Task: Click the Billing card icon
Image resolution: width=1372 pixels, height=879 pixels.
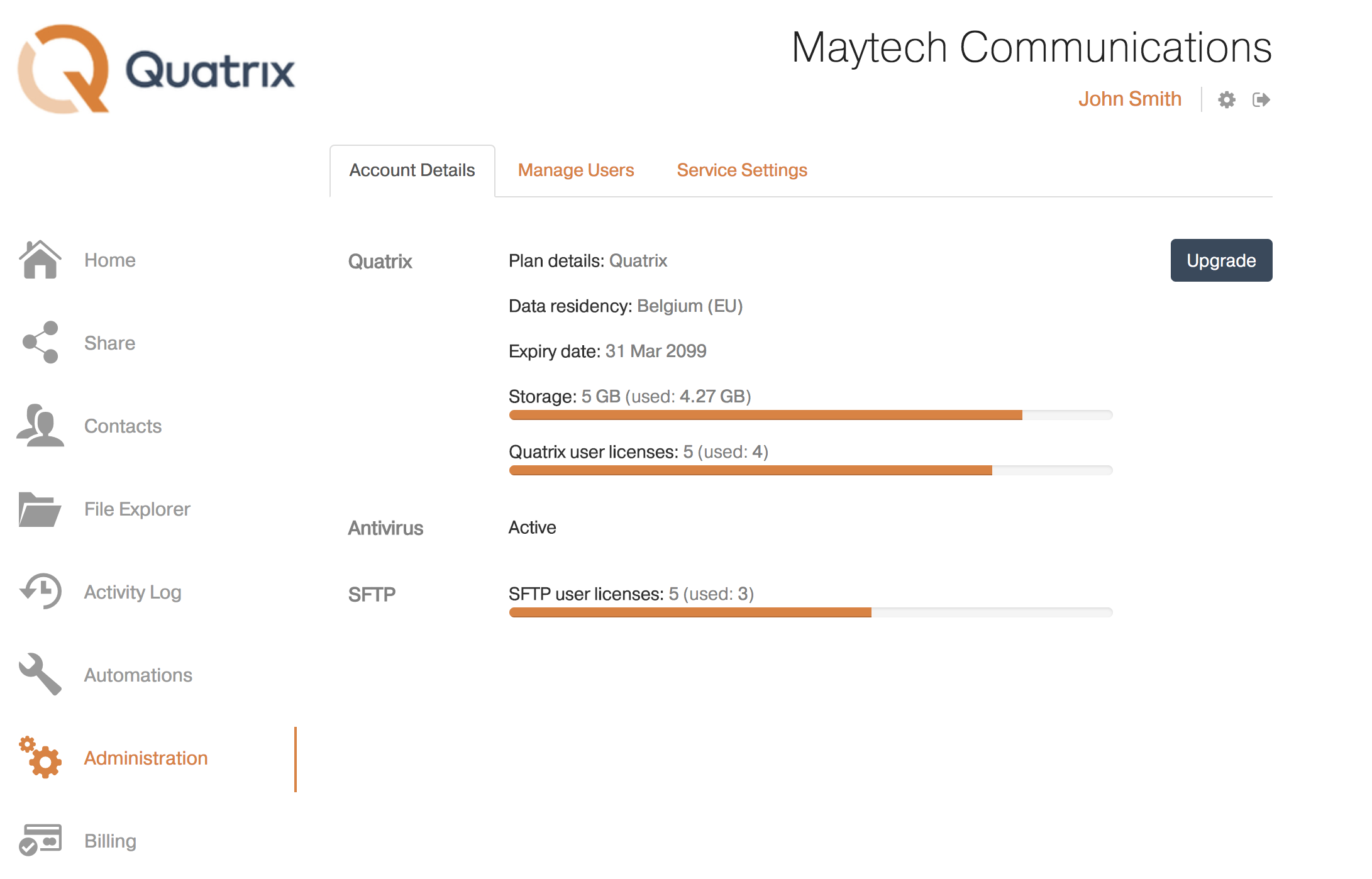Action: (40, 840)
